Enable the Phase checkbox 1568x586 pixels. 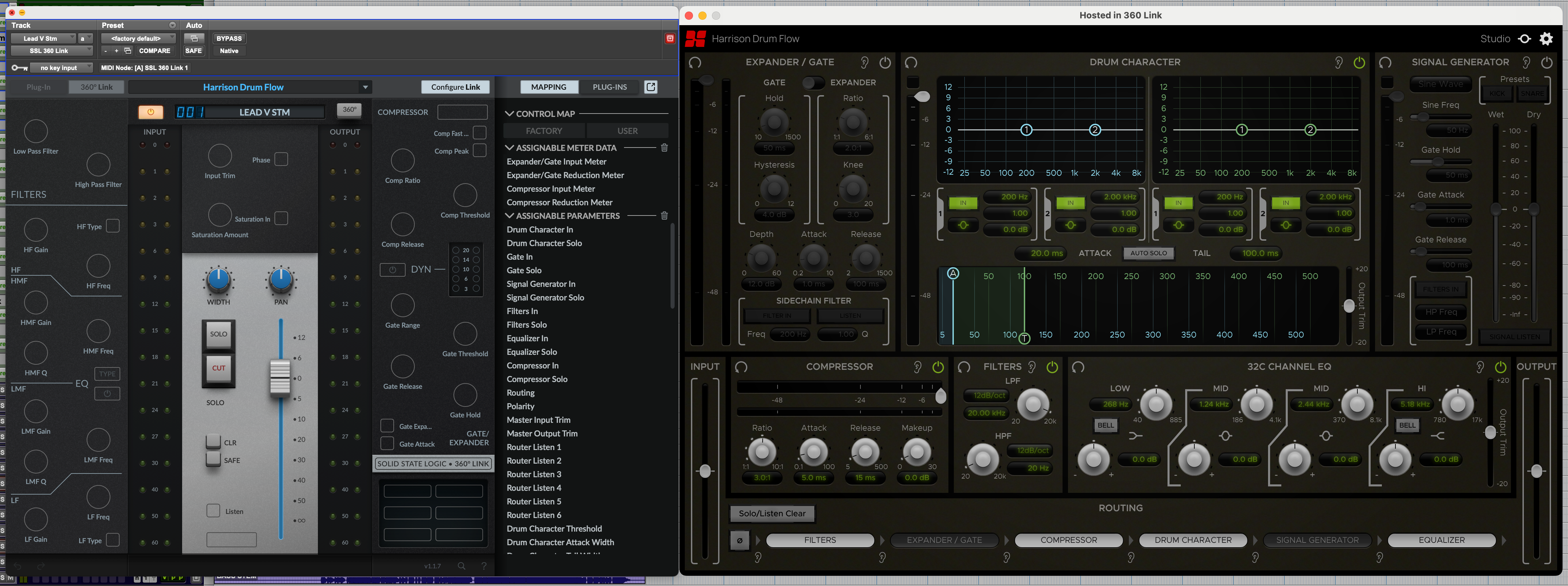(281, 159)
